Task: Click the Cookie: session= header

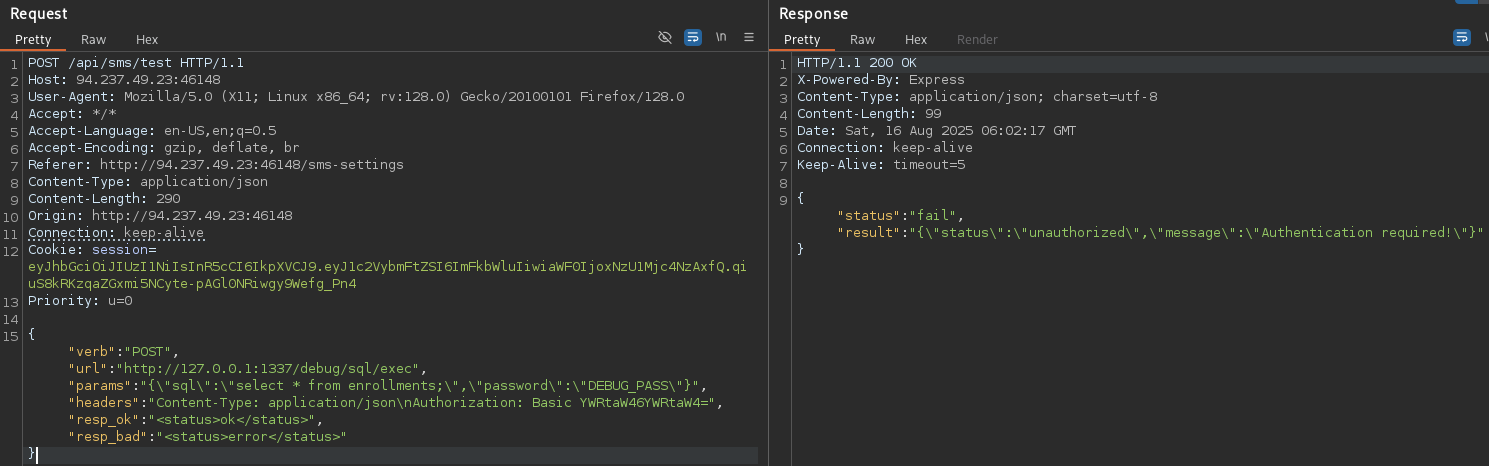Action: [92, 250]
